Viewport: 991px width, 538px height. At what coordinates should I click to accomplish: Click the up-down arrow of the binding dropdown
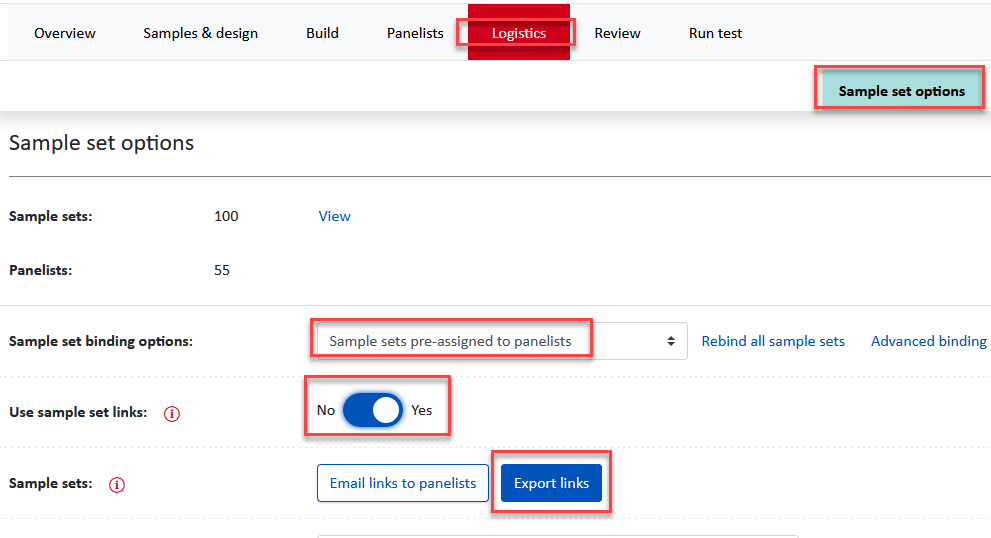(671, 341)
